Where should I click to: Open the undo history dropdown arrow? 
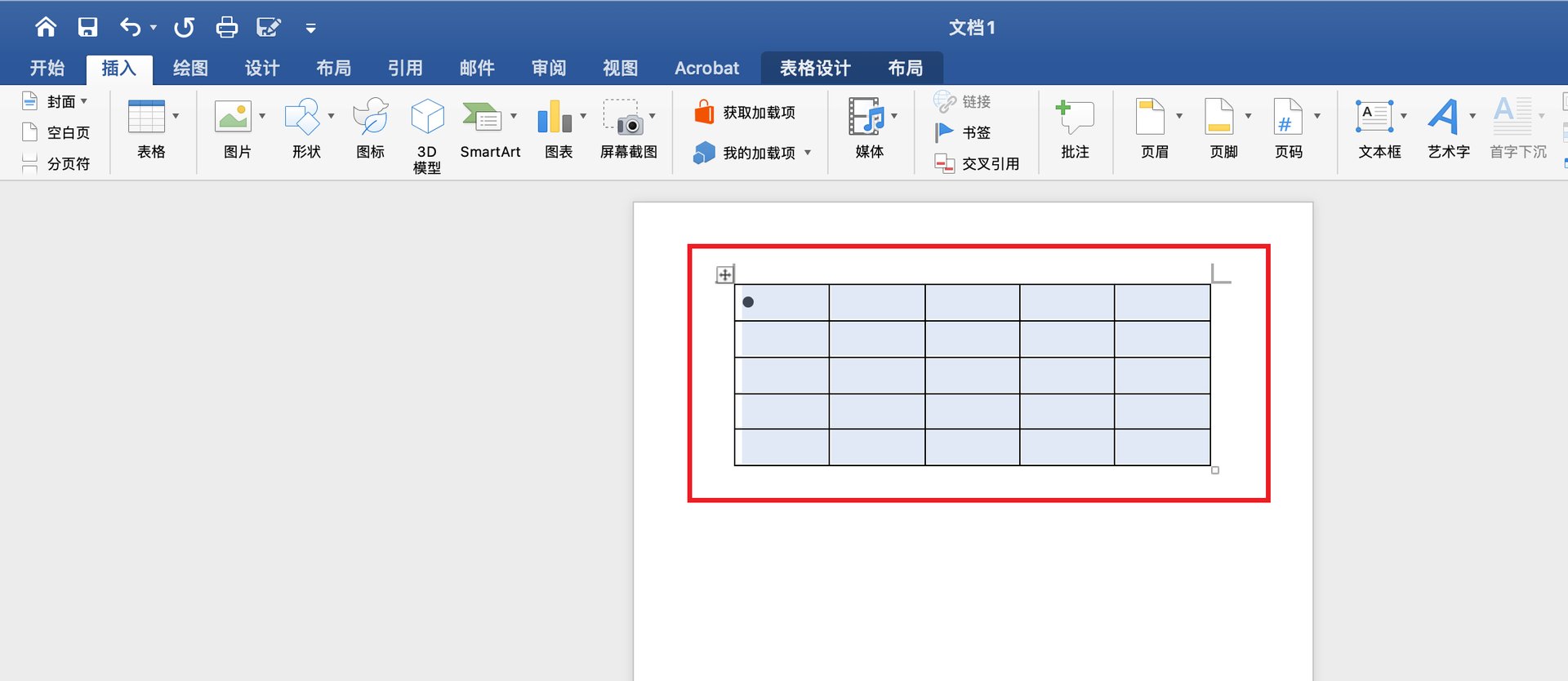point(154,28)
